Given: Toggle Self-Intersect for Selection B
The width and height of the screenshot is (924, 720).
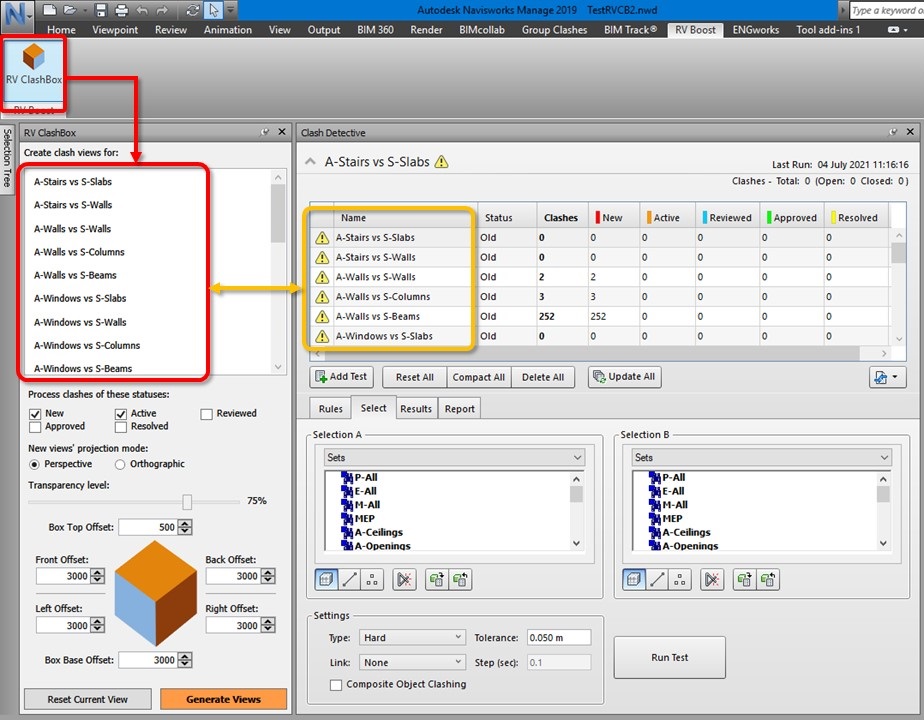Looking at the screenshot, I should [712, 580].
